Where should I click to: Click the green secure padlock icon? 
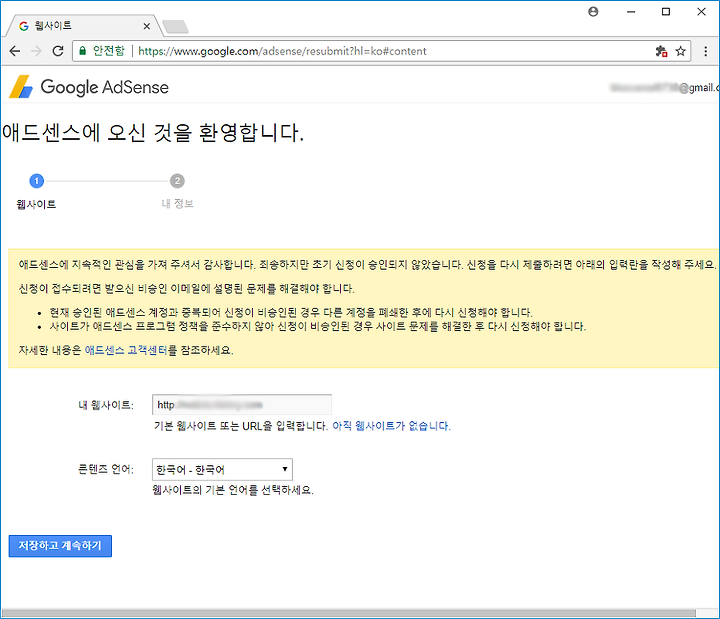(x=83, y=51)
